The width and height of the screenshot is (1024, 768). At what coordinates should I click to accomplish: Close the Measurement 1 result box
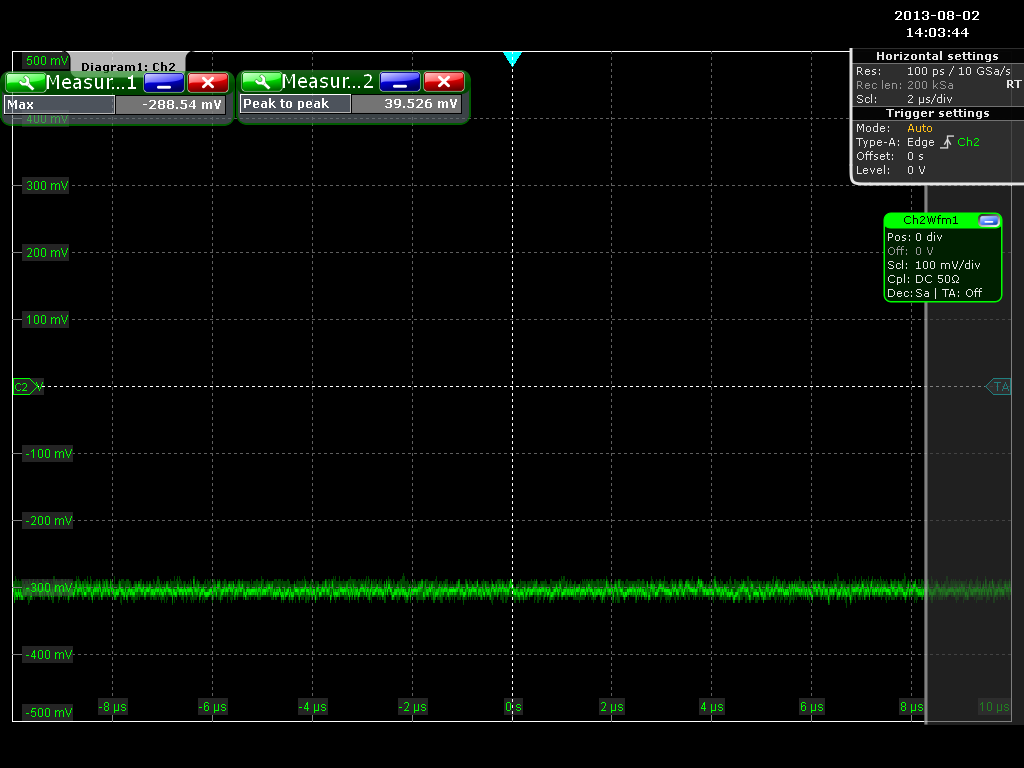click(x=207, y=82)
